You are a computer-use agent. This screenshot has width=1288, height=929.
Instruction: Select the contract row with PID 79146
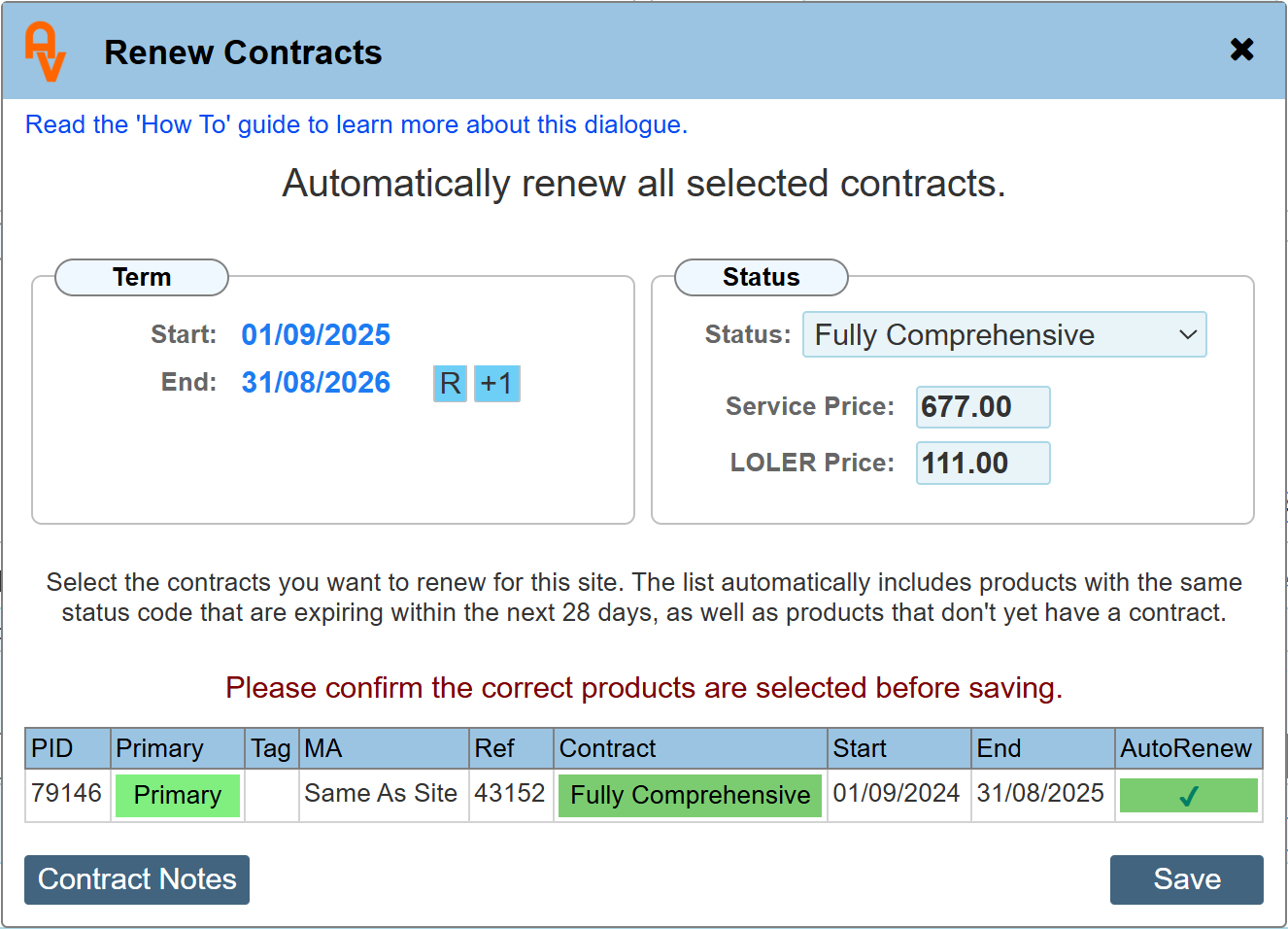pyautogui.click(x=66, y=794)
